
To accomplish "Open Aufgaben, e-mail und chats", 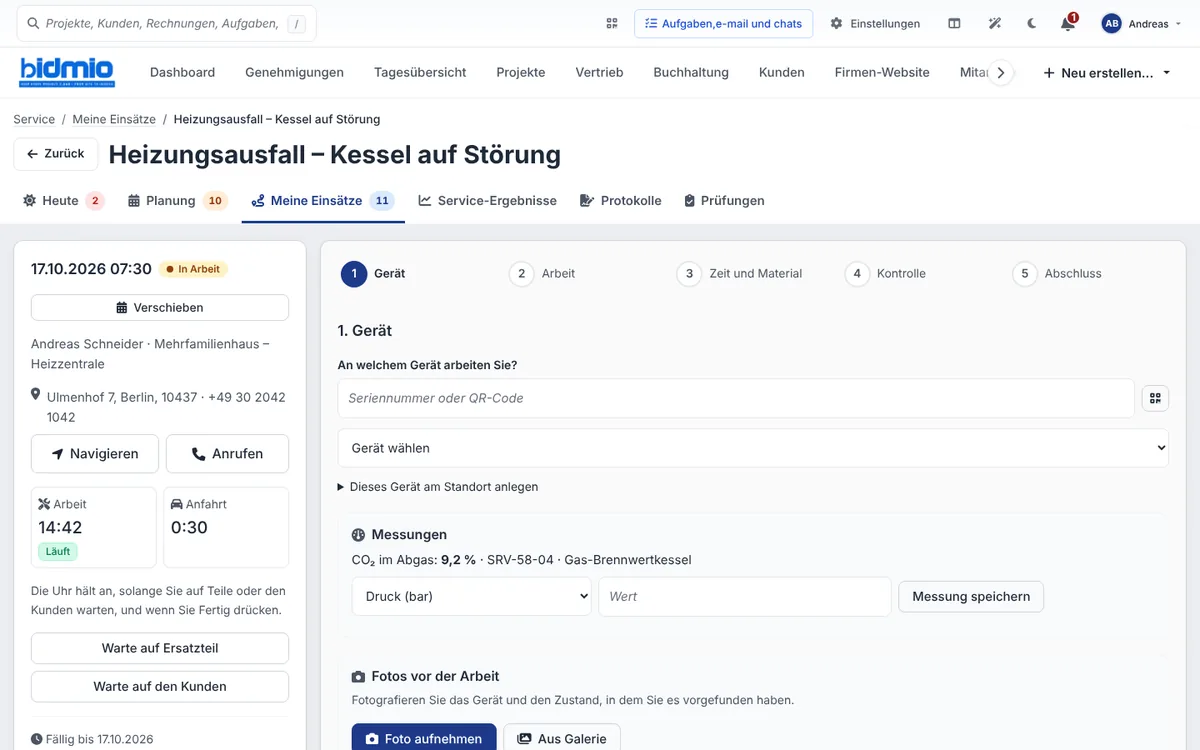I will tap(723, 23).
